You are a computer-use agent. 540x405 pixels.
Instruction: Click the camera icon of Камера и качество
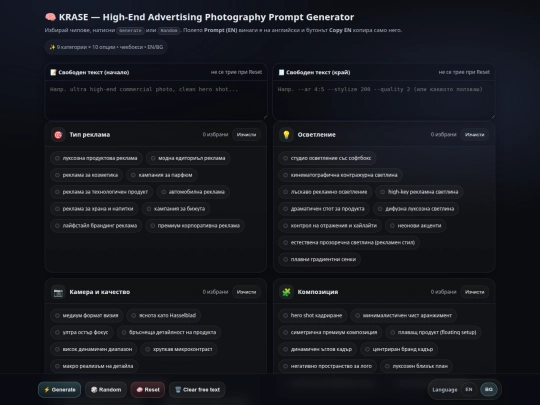click(x=58, y=292)
